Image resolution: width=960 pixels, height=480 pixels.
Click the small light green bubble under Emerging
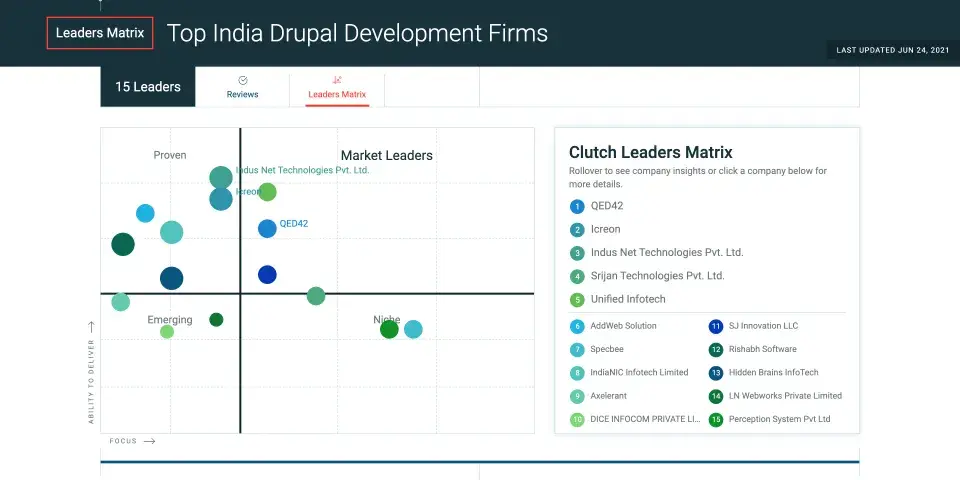click(x=167, y=331)
